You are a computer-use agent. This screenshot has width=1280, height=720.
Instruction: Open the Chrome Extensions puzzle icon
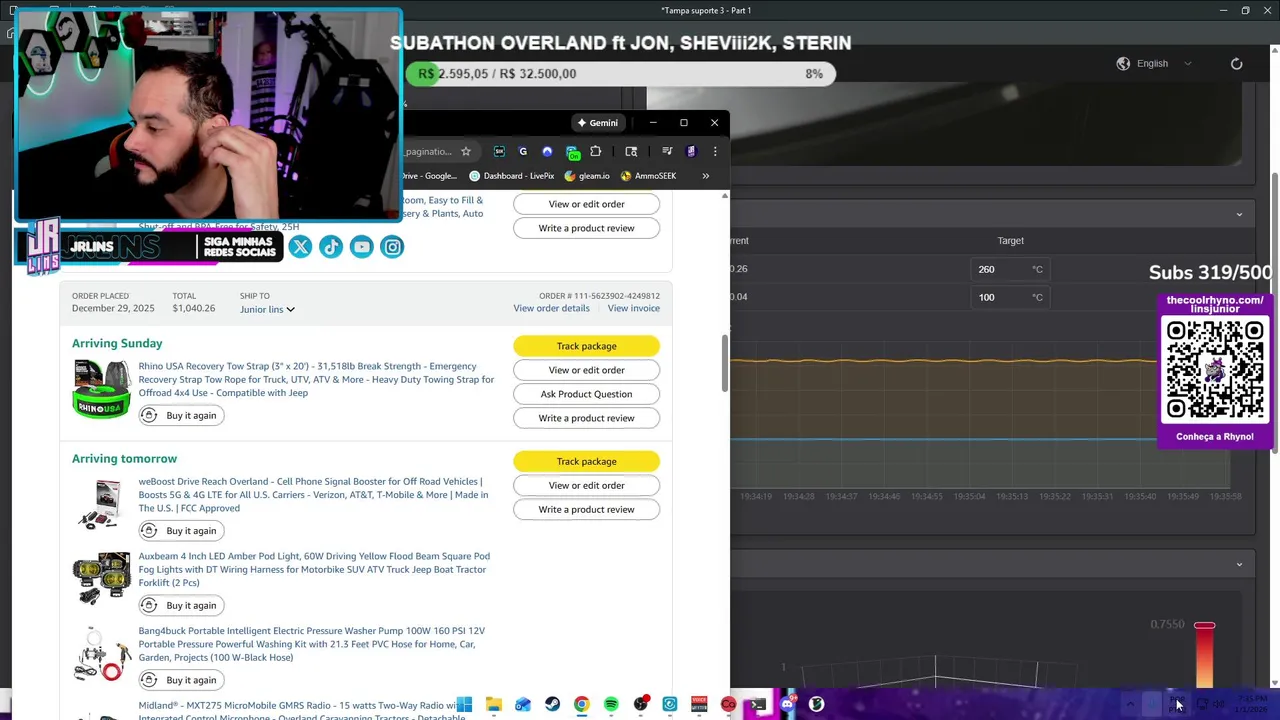pyautogui.click(x=596, y=152)
